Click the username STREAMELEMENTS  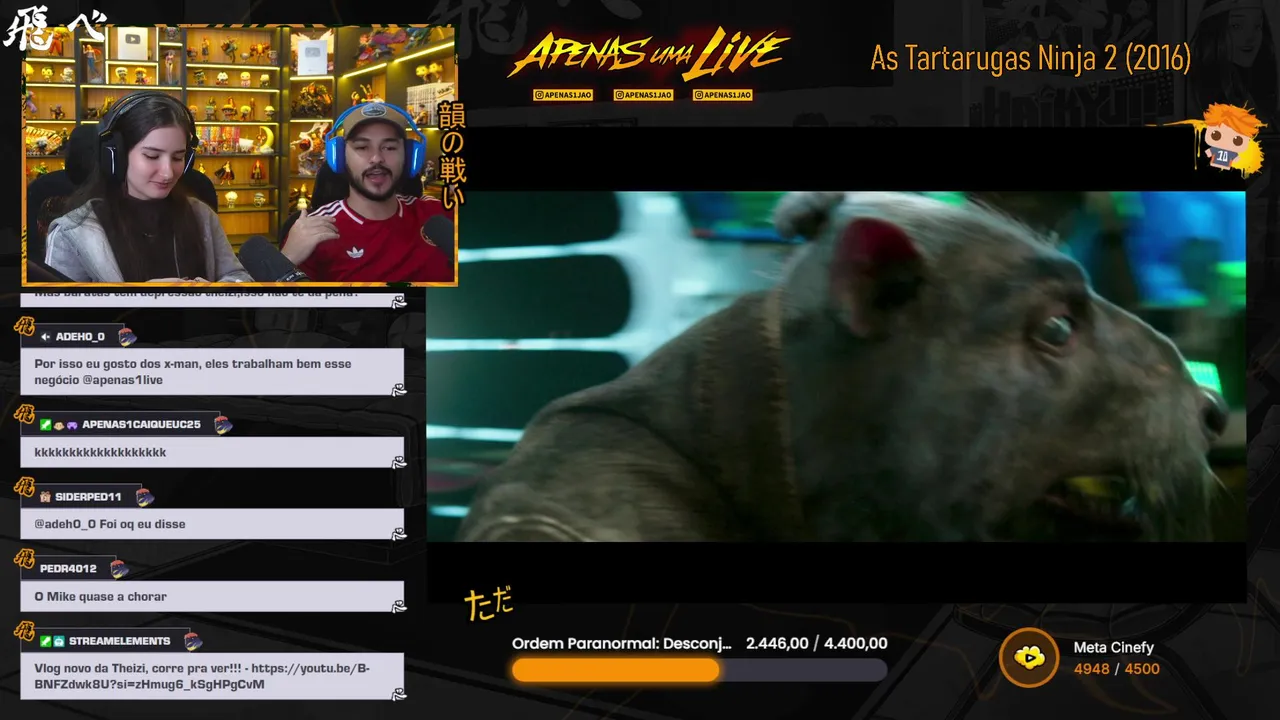tap(119, 641)
